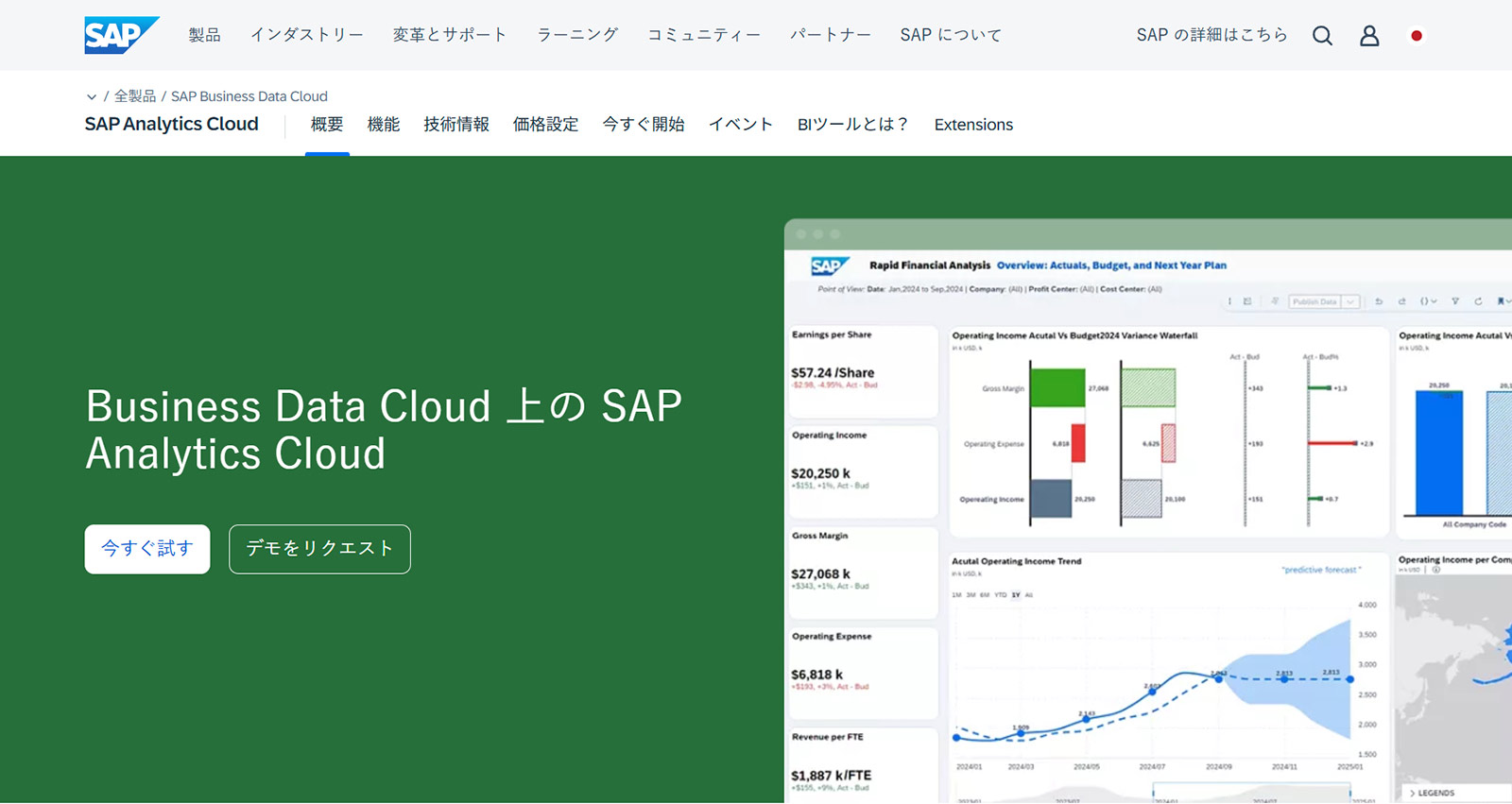Open the braces dropdown in dashboard toolbar
Image resolution: width=1512 pixels, height=804 pixels.
pyautogui.click(x=1428, y=301)
